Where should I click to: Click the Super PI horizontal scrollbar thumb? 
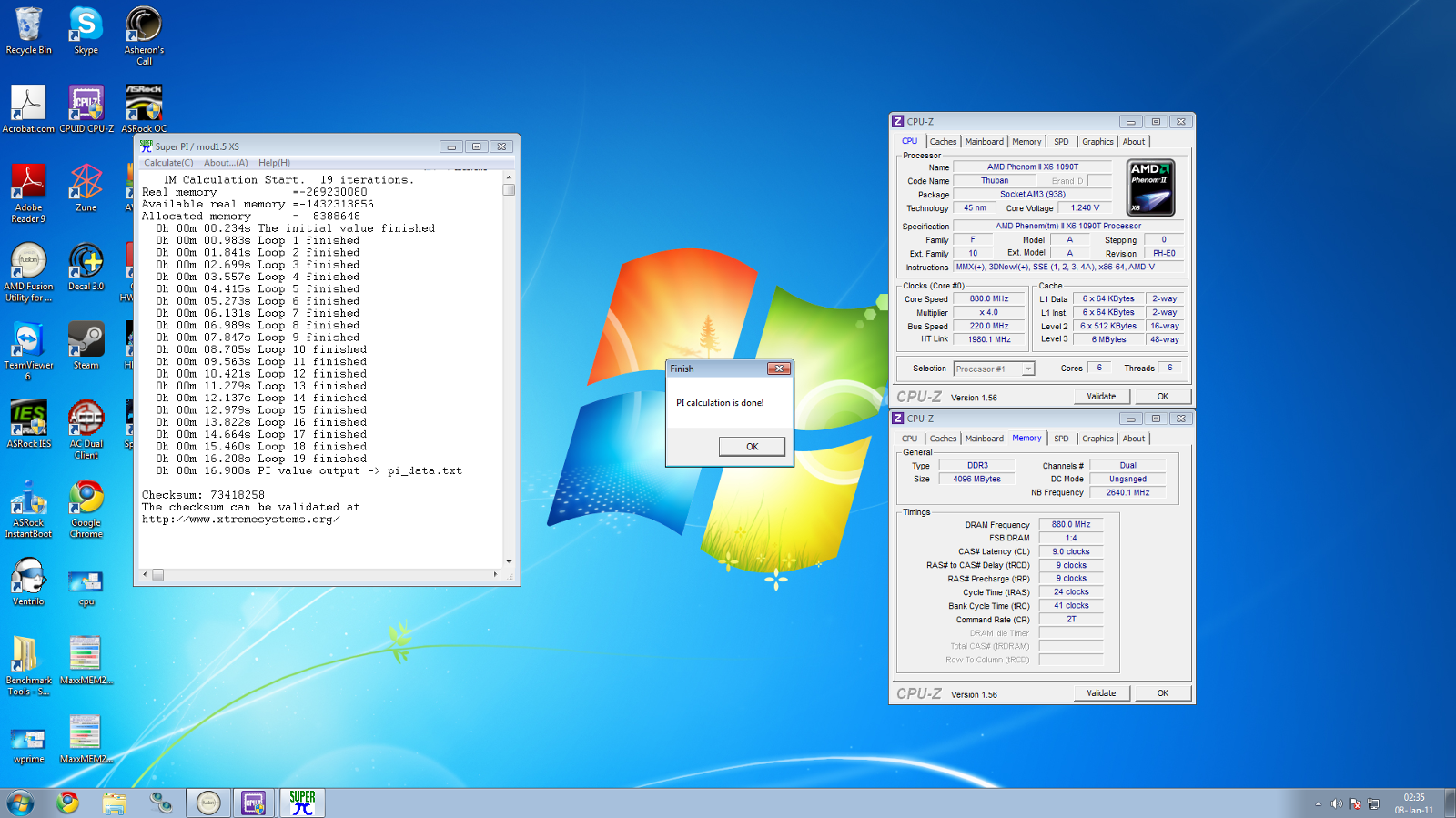(x=157, y=575)
